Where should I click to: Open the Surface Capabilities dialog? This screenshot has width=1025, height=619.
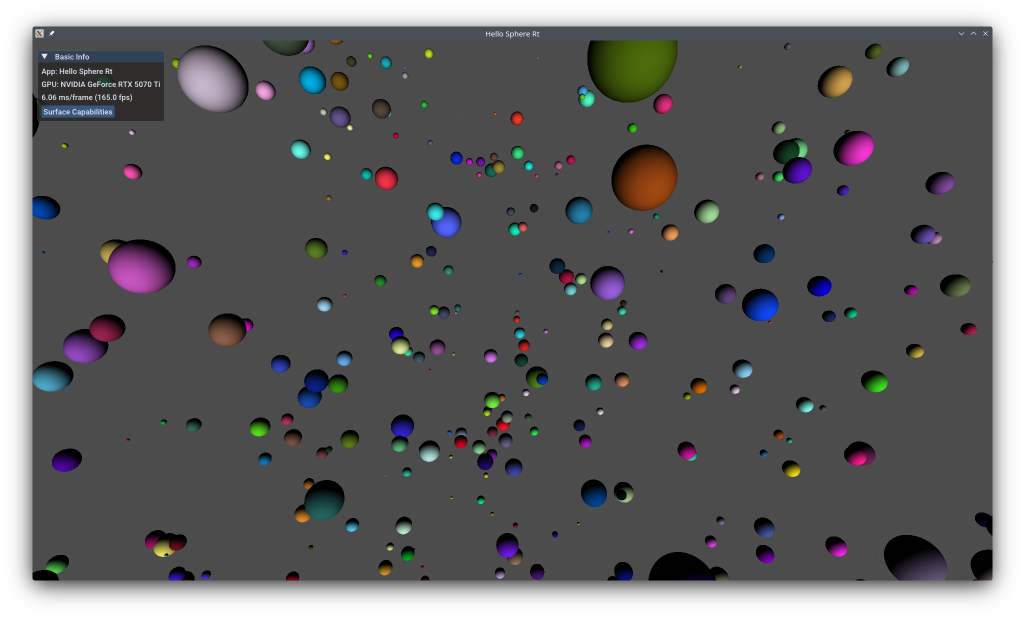[77, 112]
